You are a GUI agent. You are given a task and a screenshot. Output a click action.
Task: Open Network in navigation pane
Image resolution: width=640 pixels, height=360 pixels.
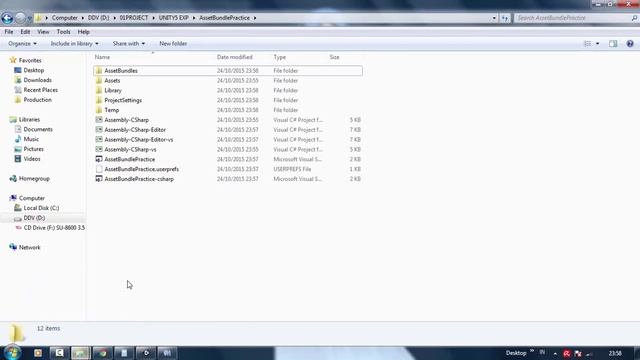[x=29, y=248]
